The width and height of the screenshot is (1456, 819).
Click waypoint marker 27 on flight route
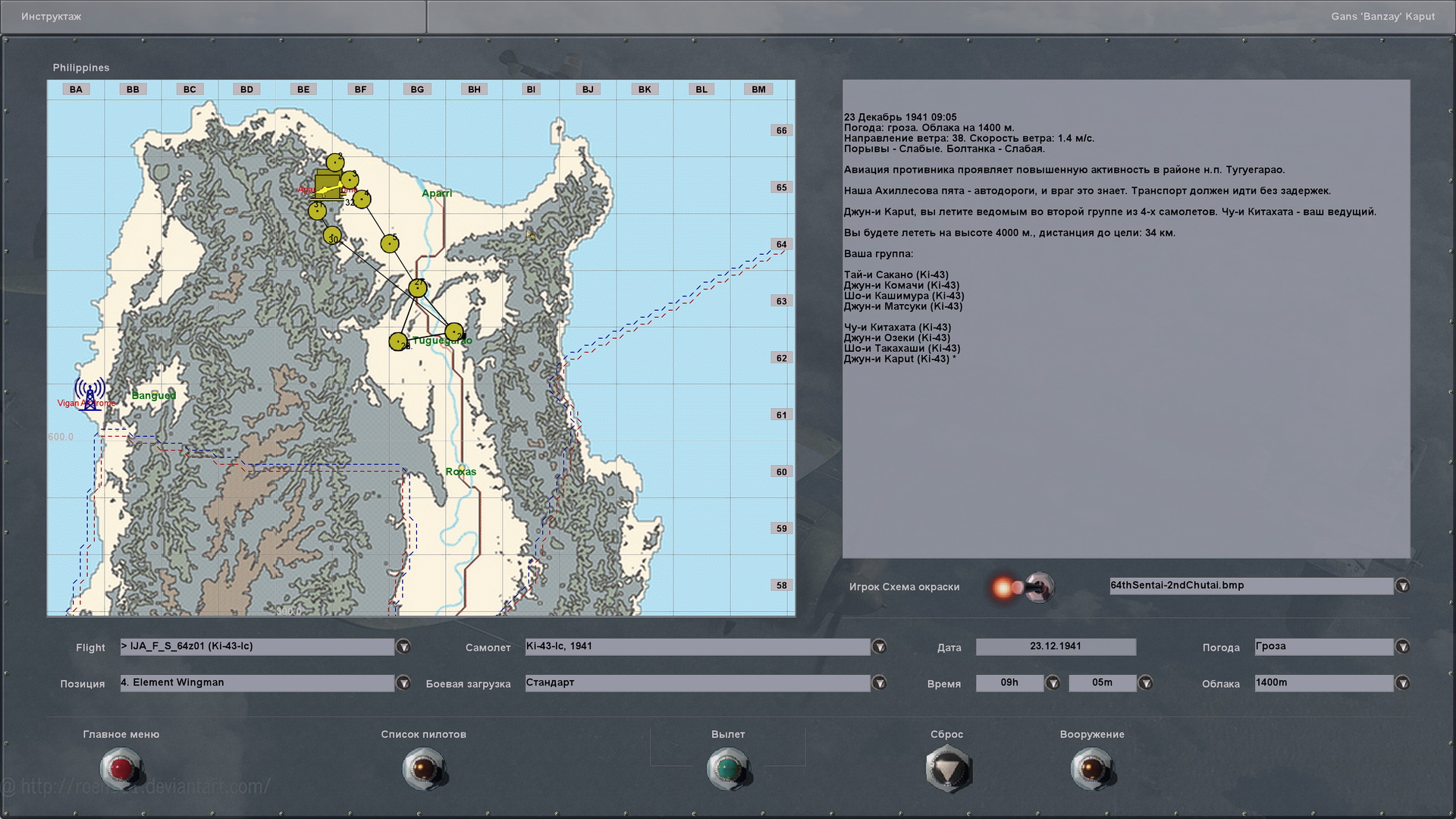[x=418, y=287]
